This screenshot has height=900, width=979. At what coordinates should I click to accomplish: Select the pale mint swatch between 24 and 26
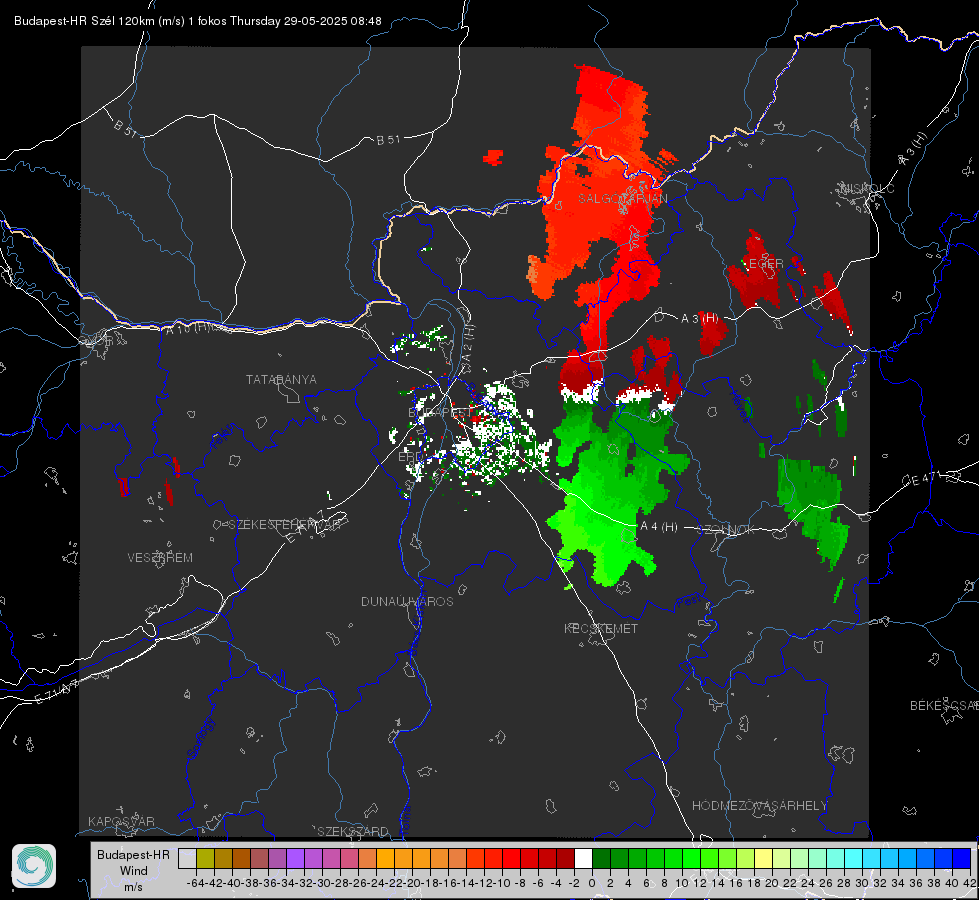pyautogui.click(x=817, y=858)
